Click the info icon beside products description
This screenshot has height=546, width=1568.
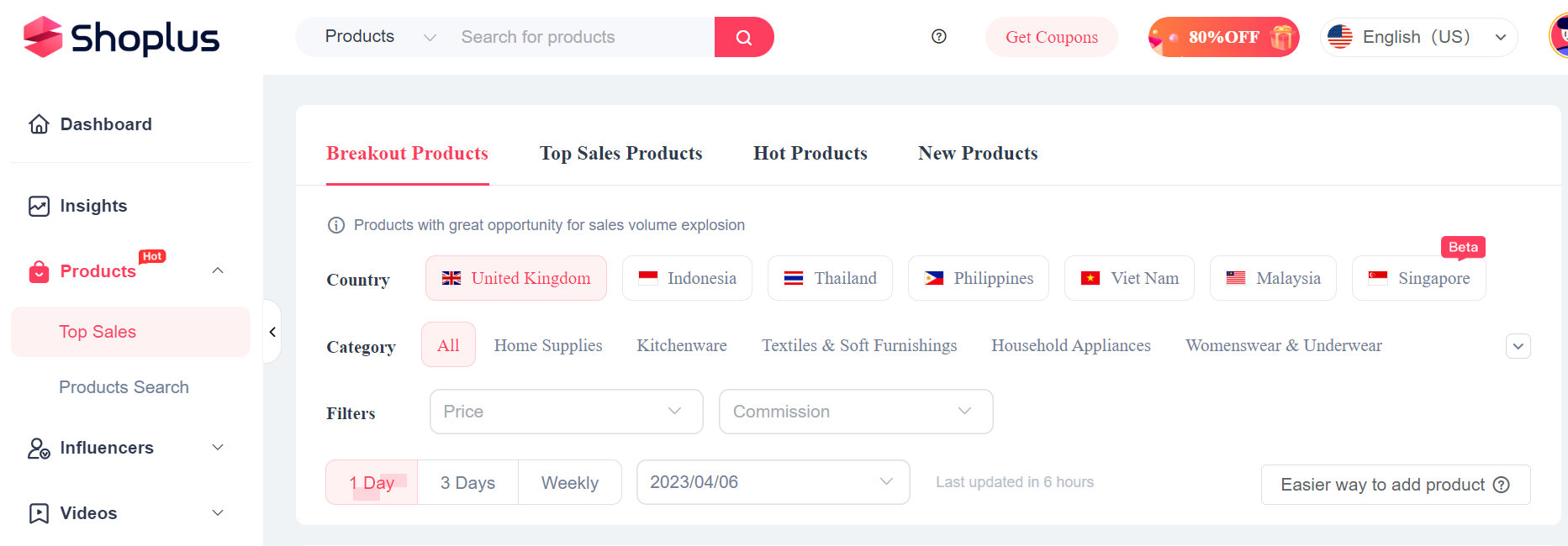point(336,225)
